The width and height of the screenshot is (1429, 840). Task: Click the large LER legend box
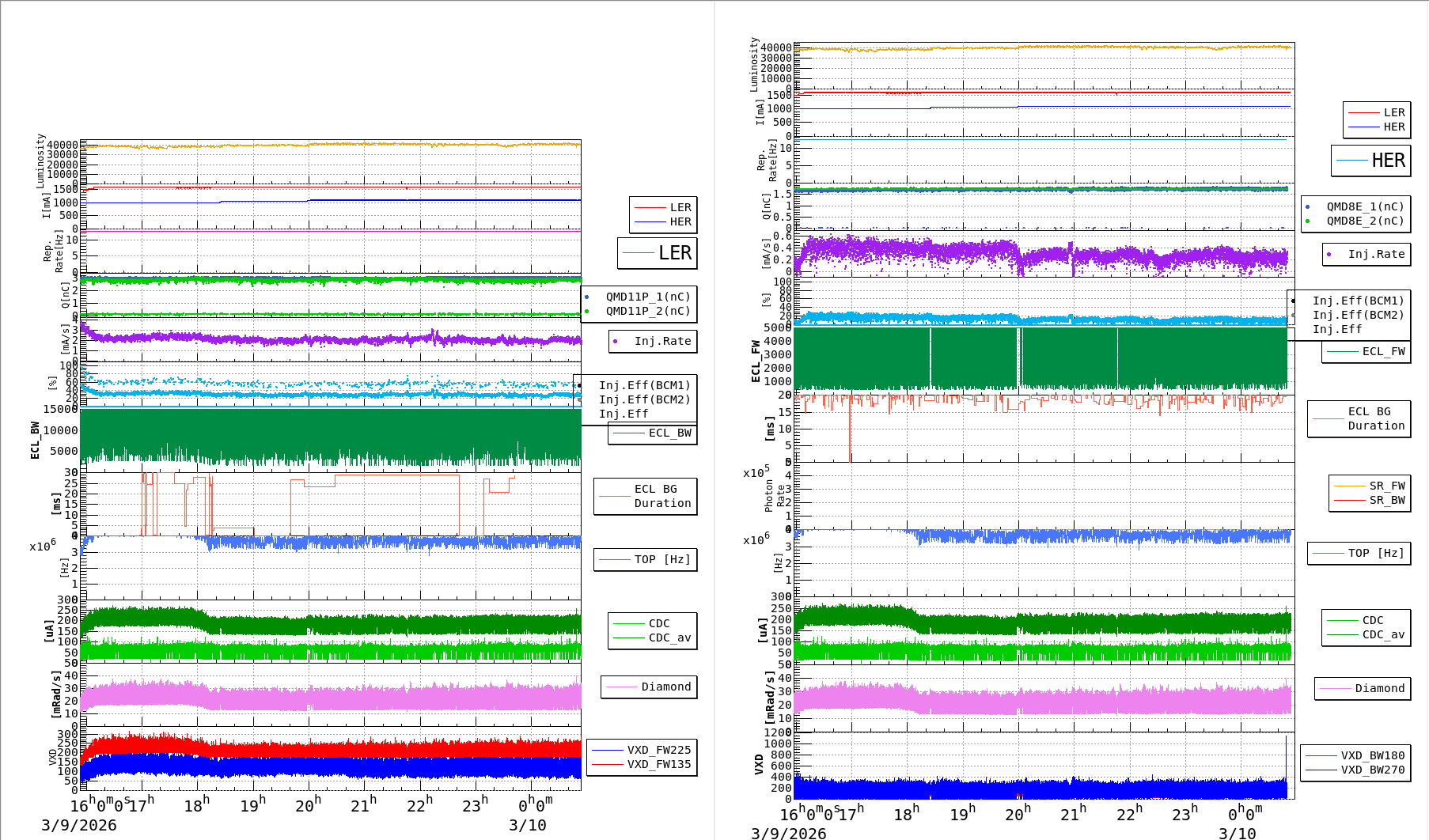(658, 253)
